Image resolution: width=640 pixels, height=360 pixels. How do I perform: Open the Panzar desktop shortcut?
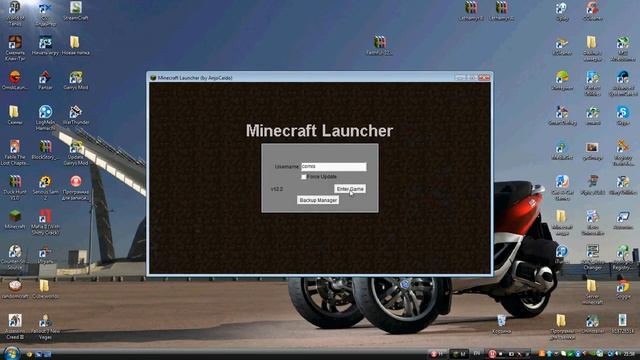pos(45,80)
